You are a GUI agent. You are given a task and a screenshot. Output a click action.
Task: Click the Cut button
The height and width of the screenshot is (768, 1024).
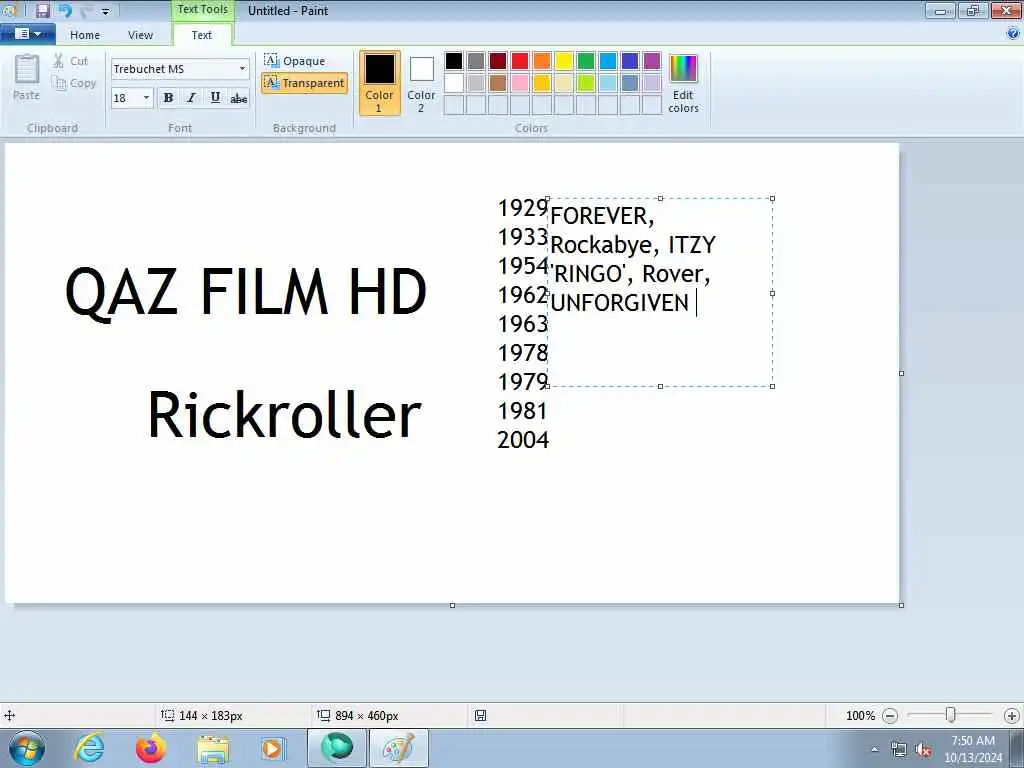pos(71,61)
